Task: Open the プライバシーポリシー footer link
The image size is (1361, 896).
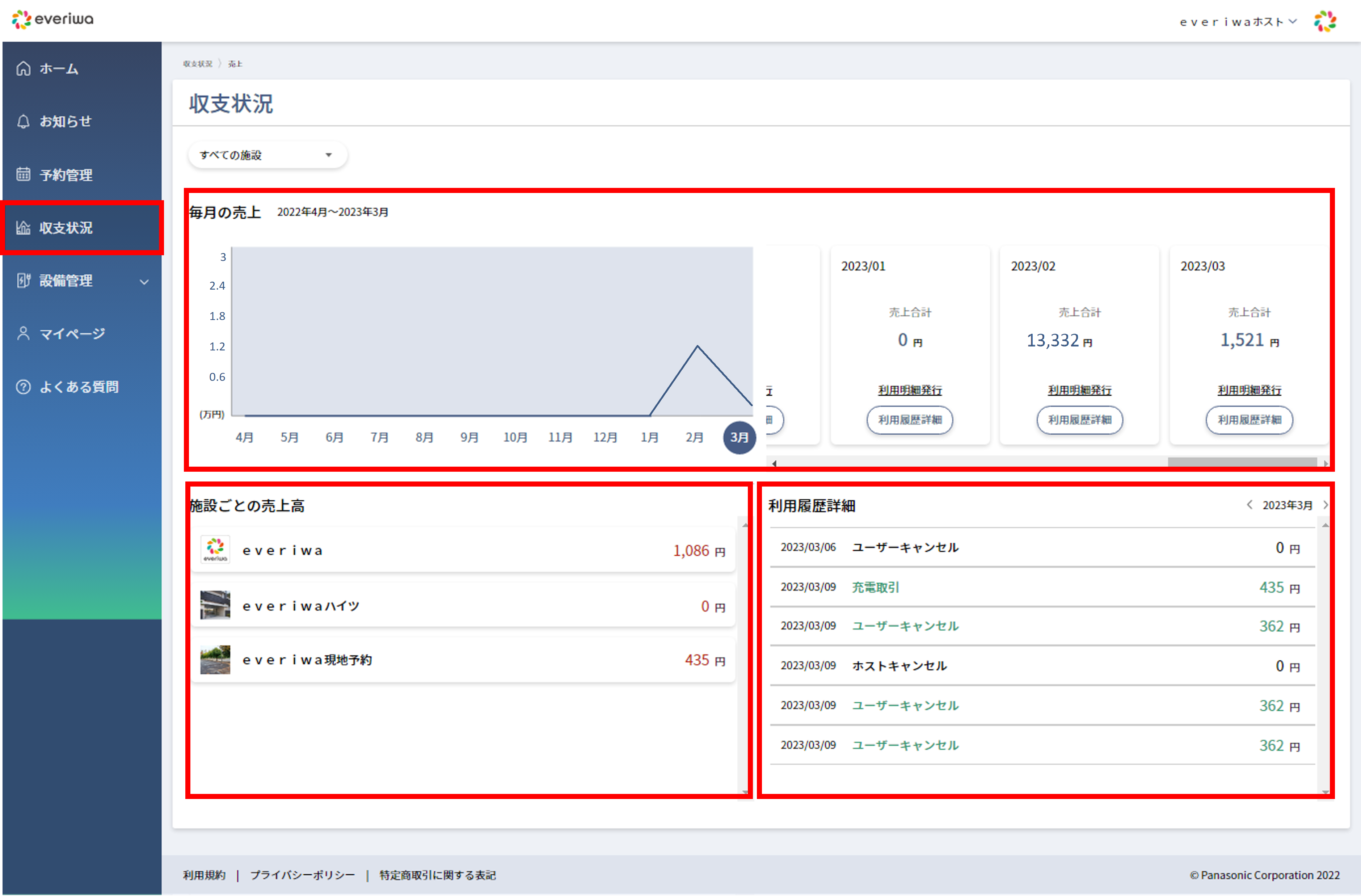Action: tap(303, 875)
